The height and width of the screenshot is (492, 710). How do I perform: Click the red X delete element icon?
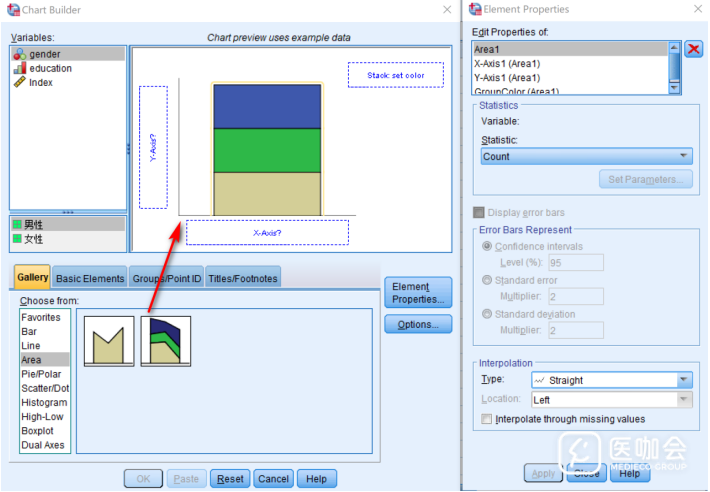click(694, 48)
